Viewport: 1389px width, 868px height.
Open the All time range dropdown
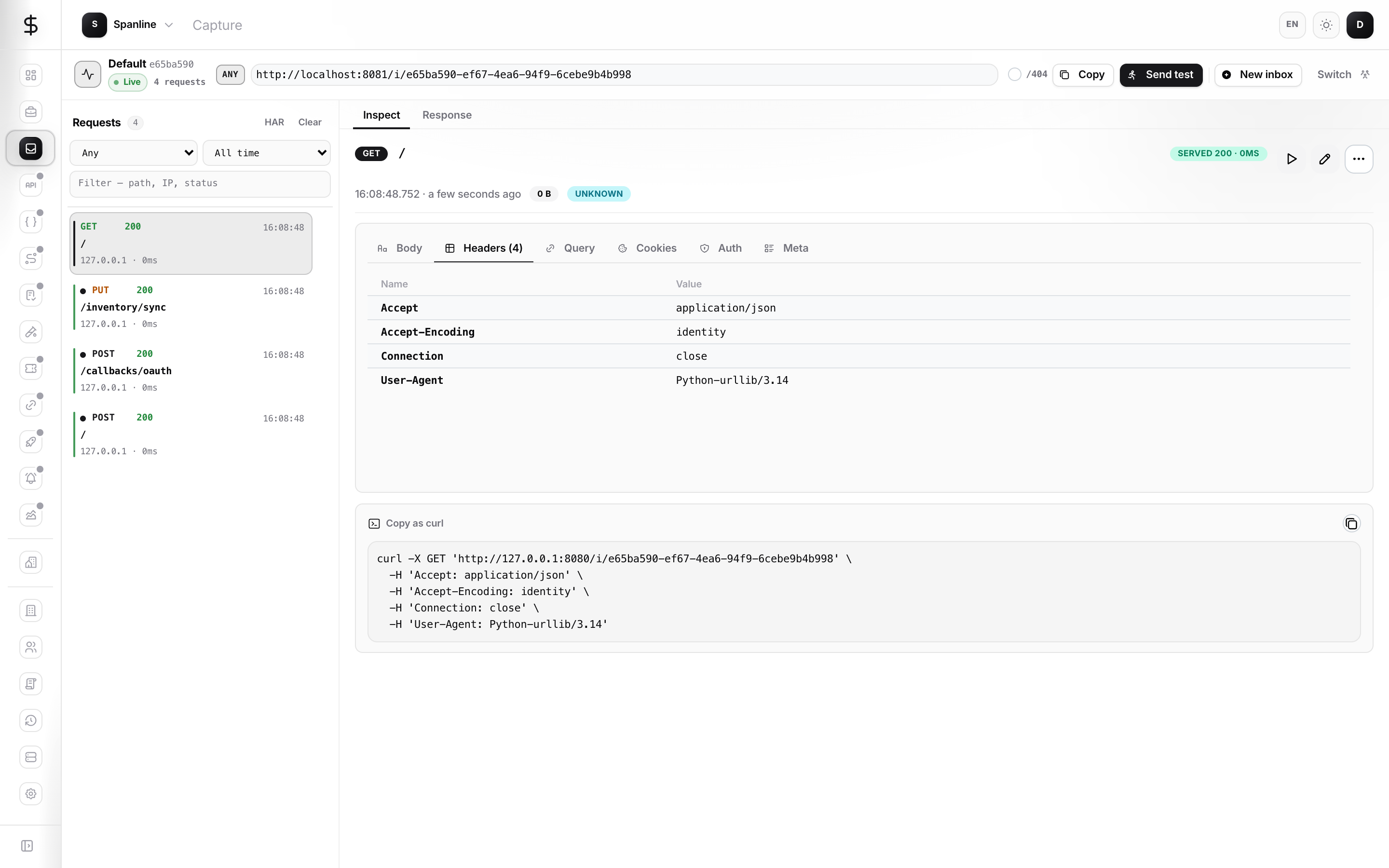click(267, 153)
